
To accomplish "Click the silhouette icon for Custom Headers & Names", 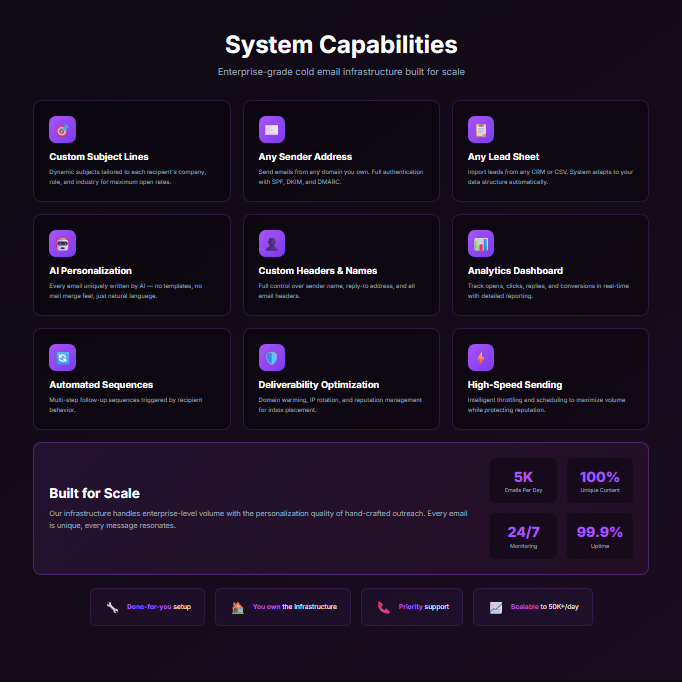I will 272,243.
